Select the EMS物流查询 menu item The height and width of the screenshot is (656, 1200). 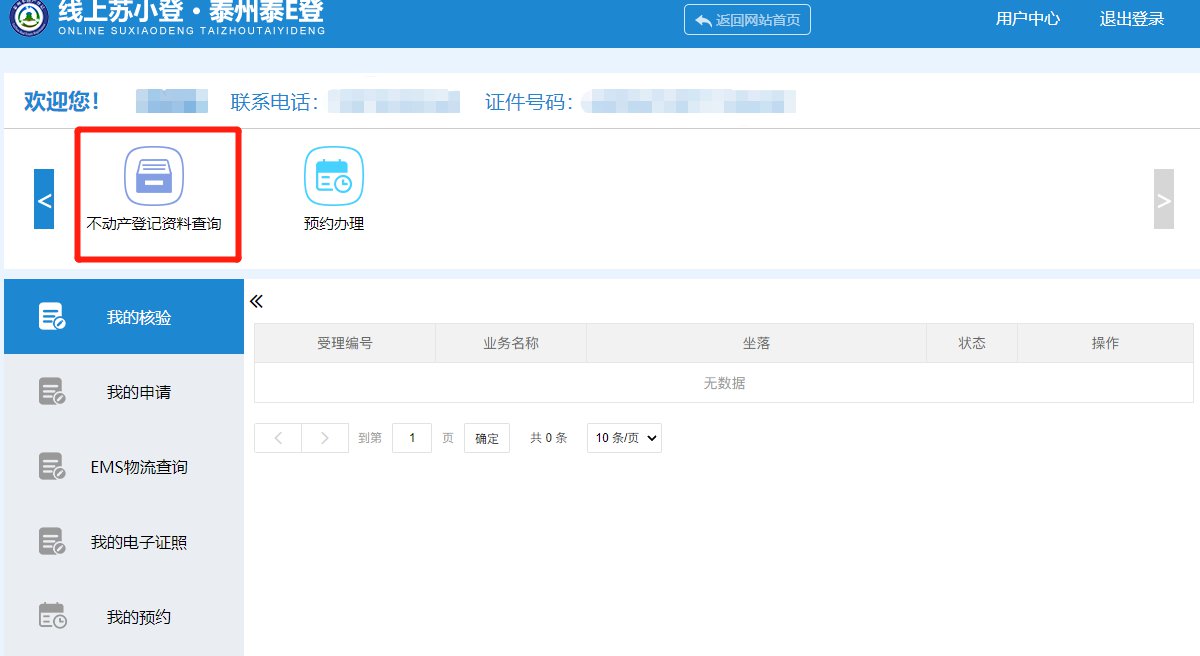(138, 467)
